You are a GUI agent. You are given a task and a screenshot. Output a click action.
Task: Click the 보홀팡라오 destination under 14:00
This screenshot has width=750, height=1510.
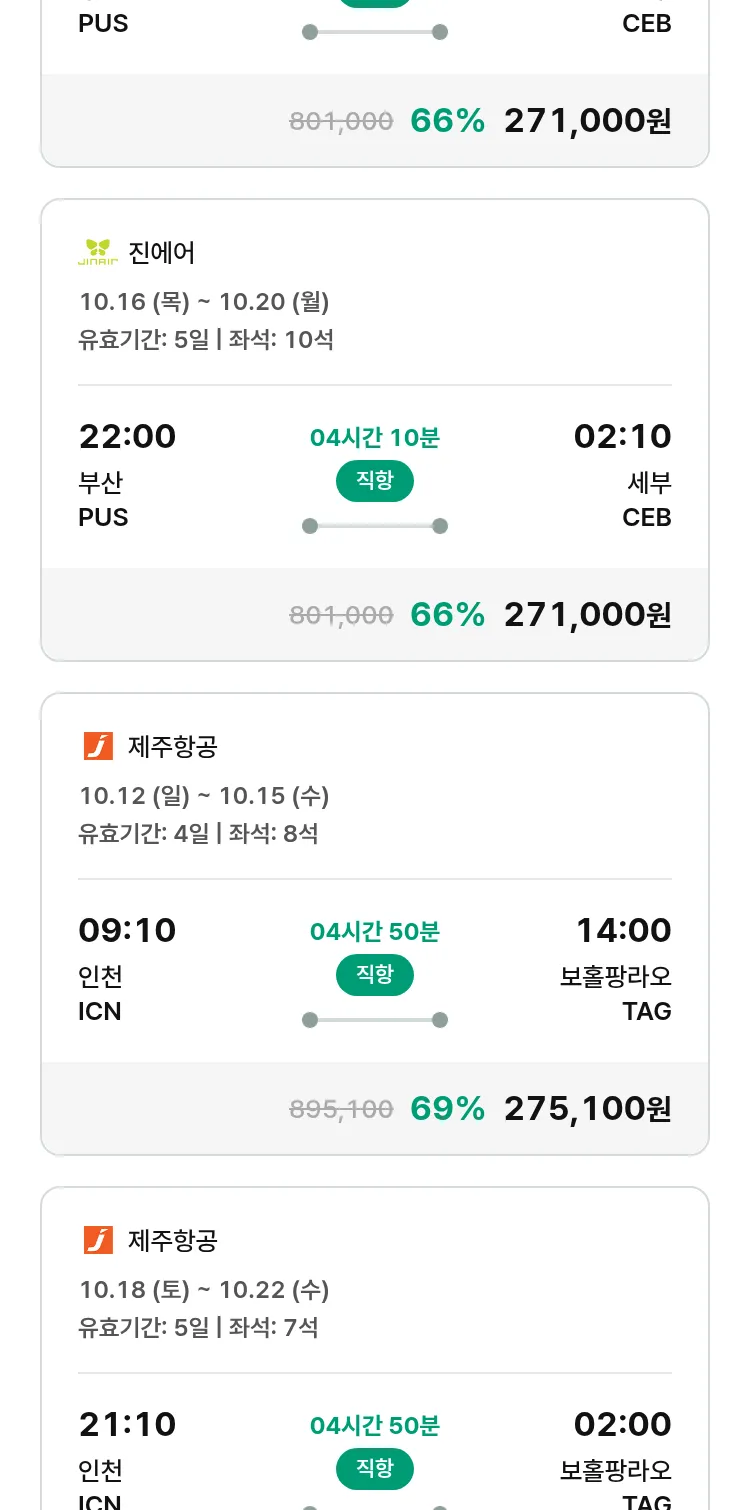[615, 976]
